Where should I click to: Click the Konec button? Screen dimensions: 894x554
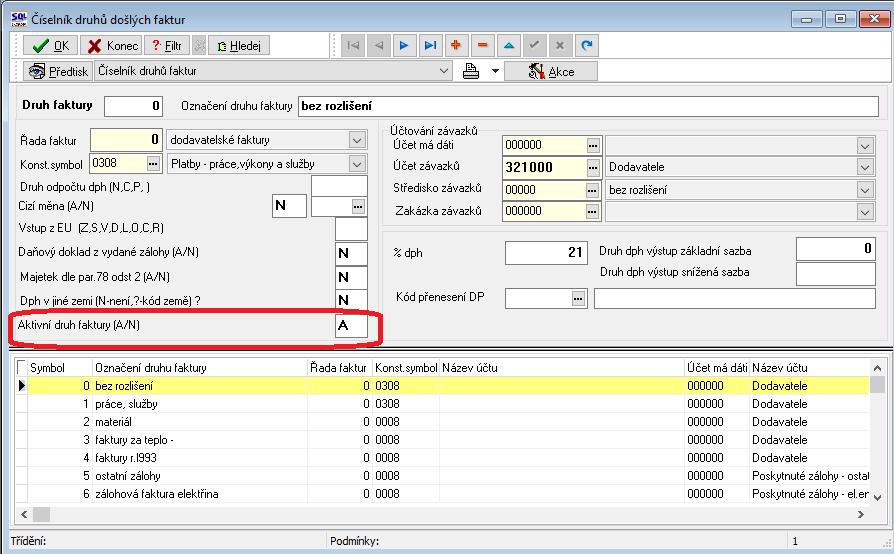(112, 46)
